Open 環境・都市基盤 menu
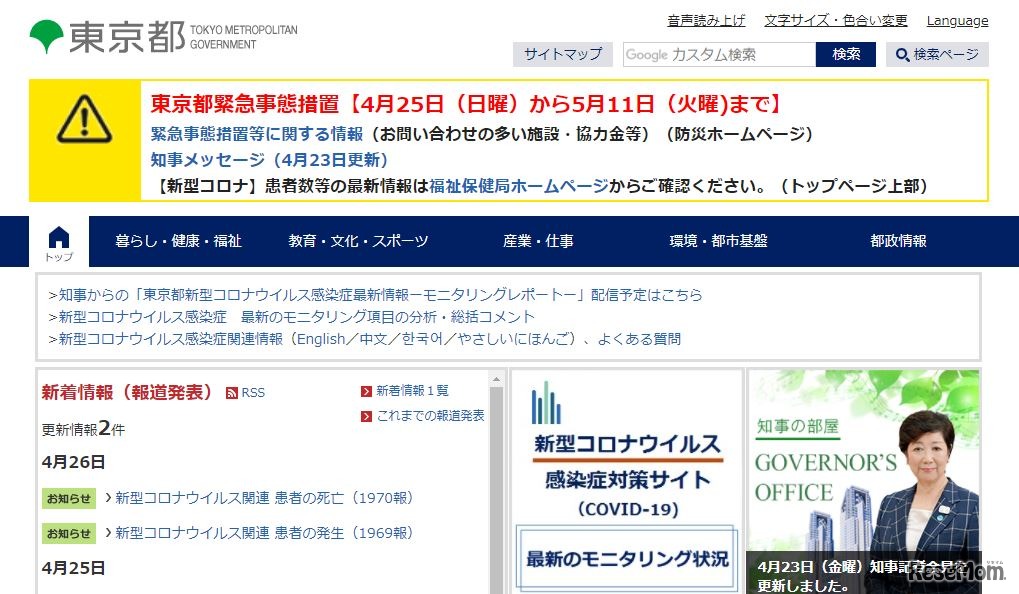 tap(718, 241)
